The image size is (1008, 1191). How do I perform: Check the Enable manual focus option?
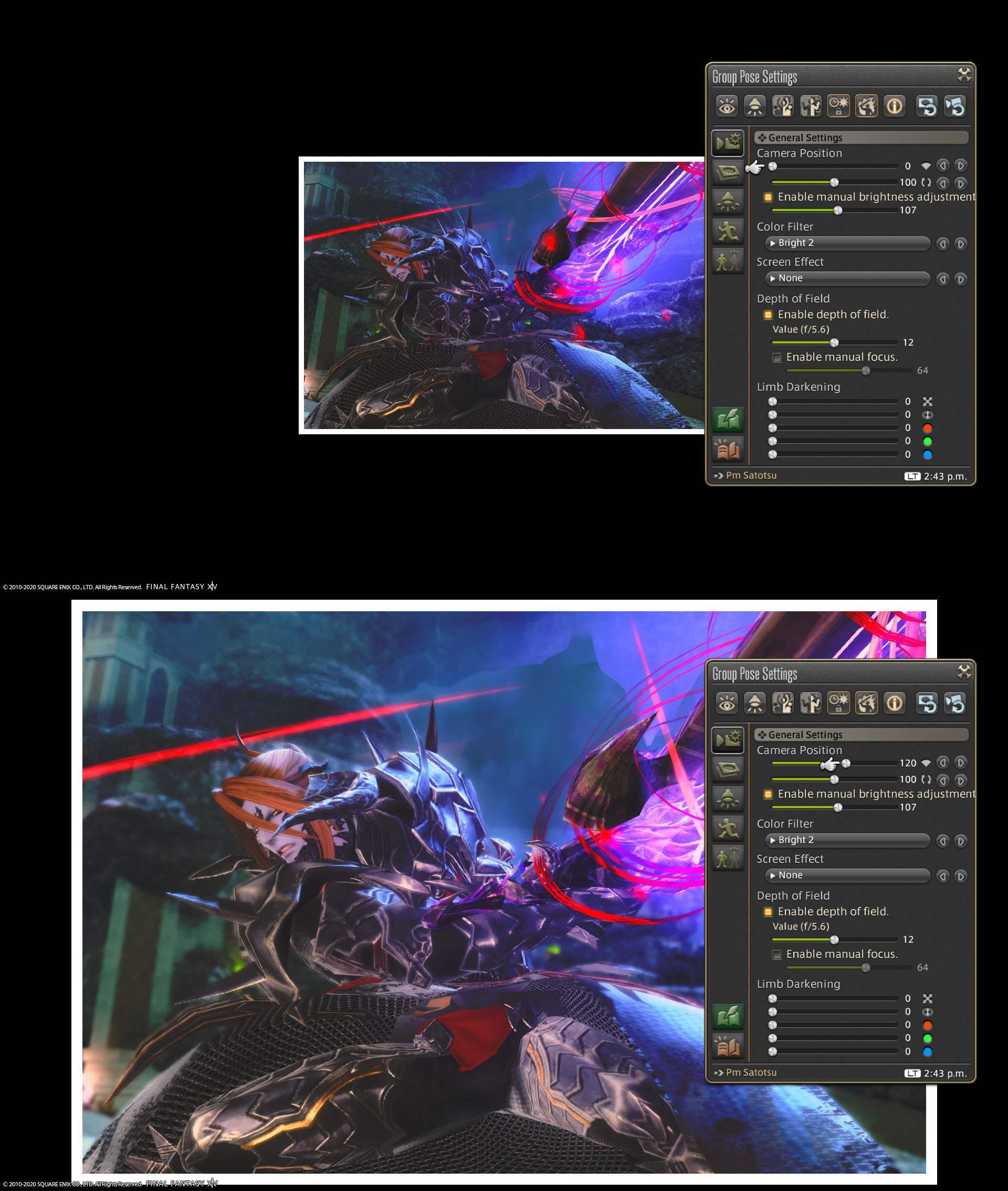click(777, 357)
